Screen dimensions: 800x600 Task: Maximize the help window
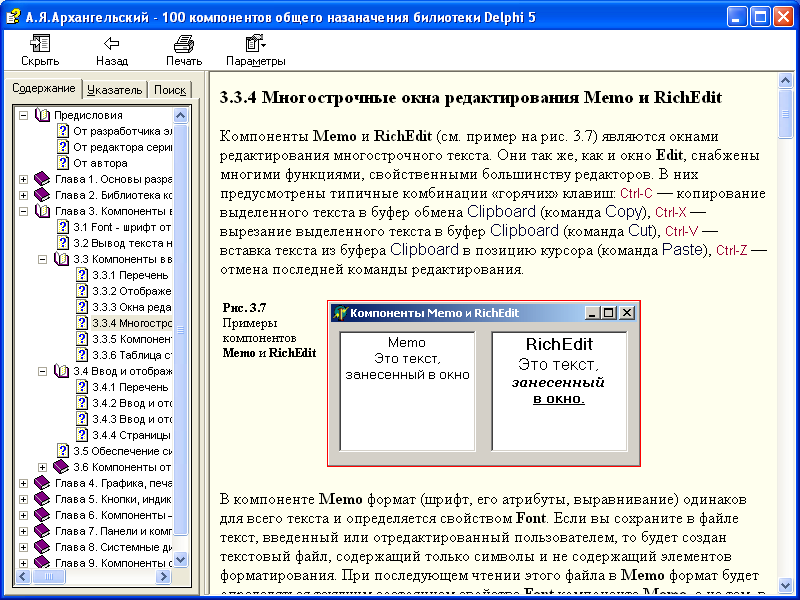tap(760, 17)
